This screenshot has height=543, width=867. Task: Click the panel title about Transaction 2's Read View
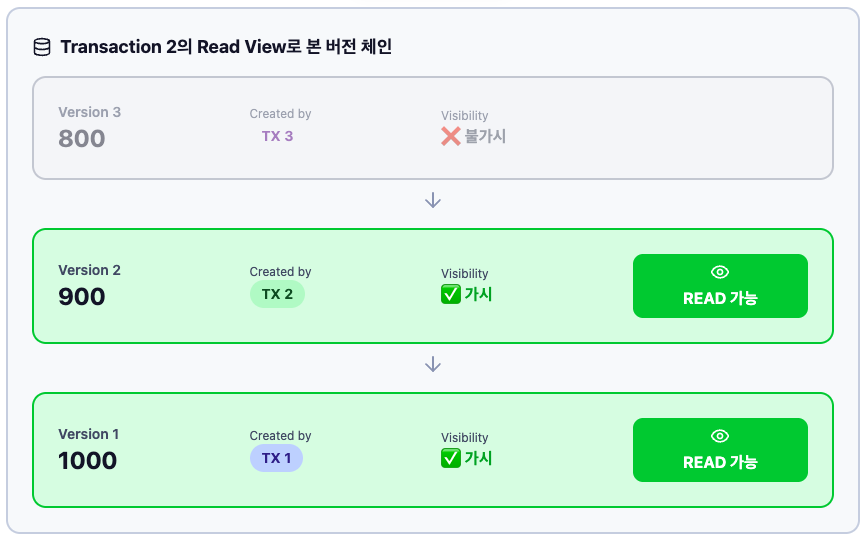pos(226,46)
